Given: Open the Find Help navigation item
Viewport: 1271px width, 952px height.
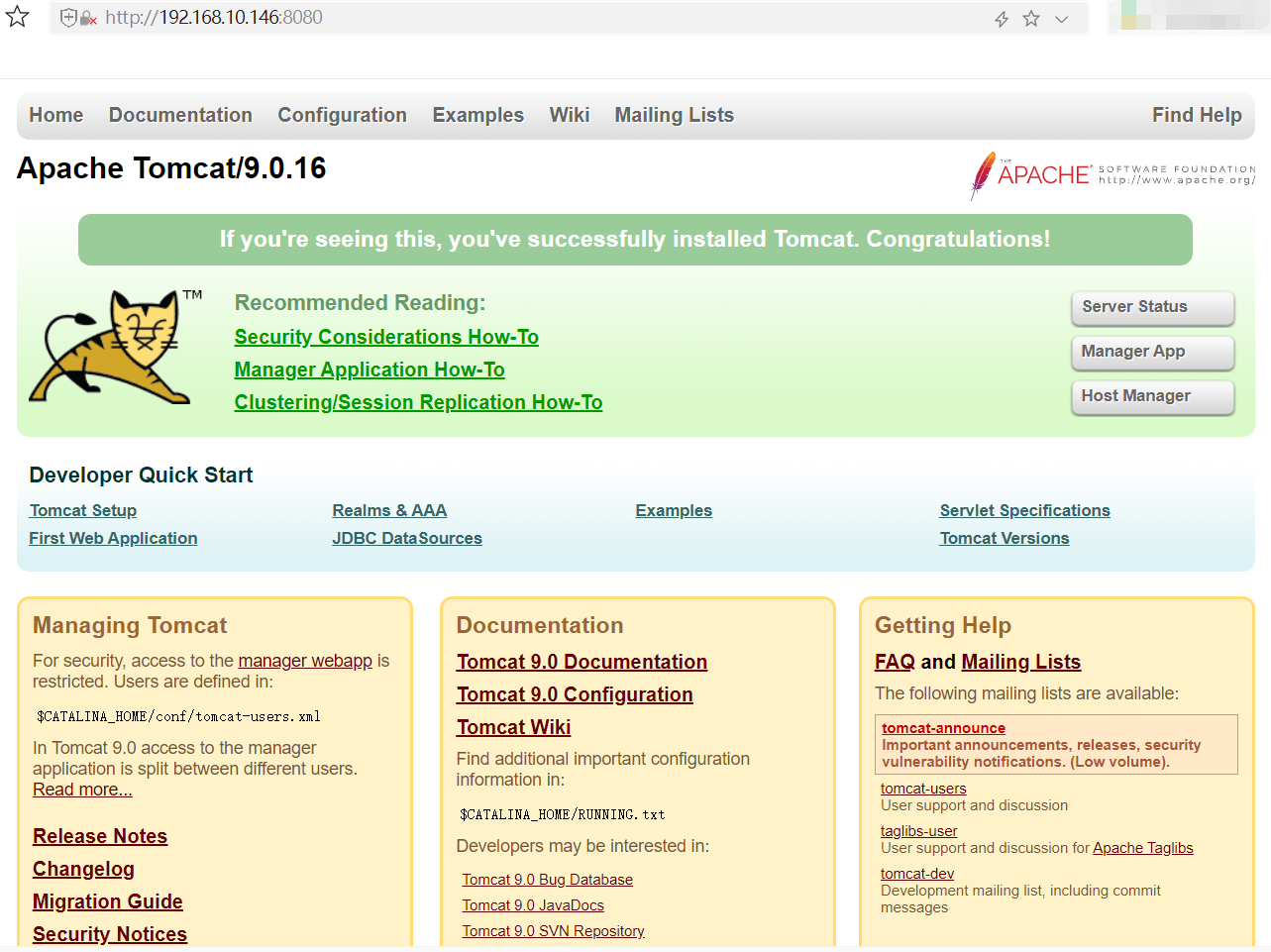Looking at the screenshot, I should tap(1197, 116).
